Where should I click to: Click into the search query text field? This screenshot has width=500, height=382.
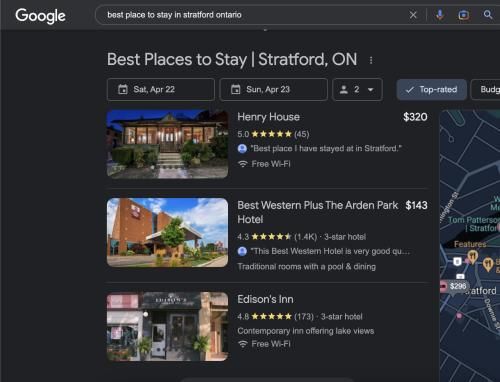(x=253, y=15)
